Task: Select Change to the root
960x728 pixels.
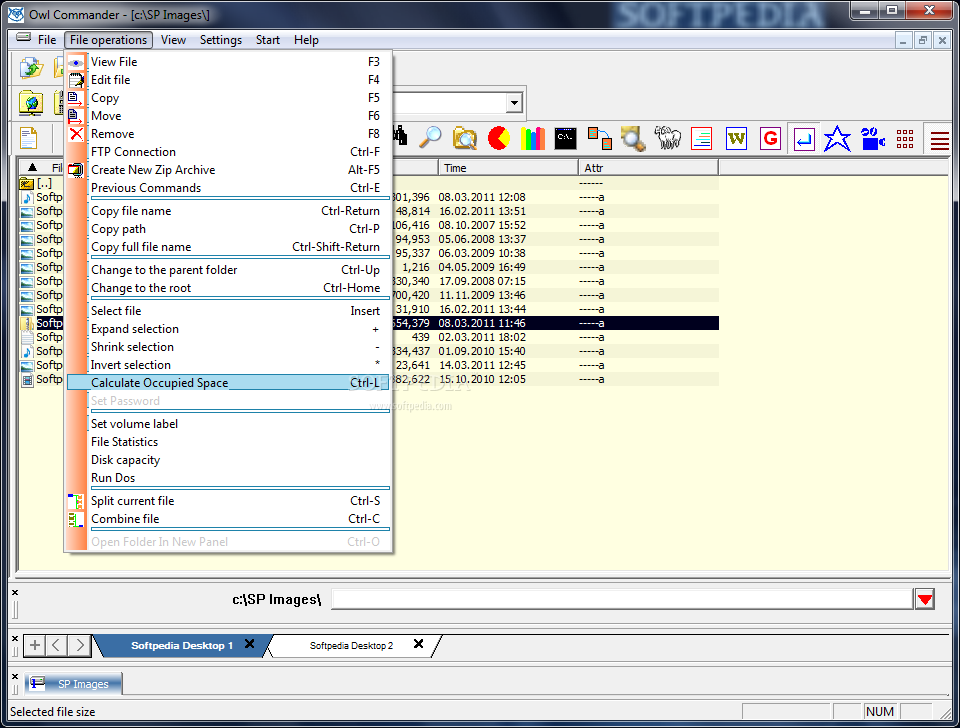Action: [228, 288]
